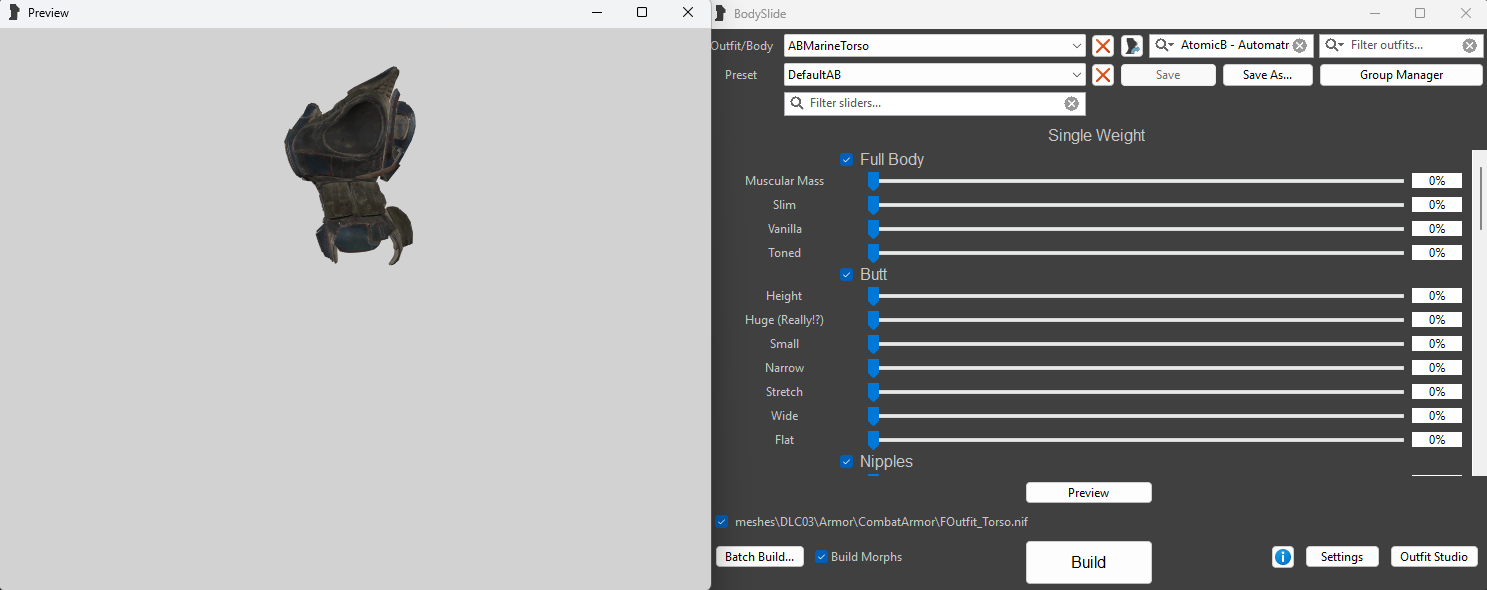Focus the Filter outfits... input field
Screen dimensions: 1487x590
tap(1403, 46)
